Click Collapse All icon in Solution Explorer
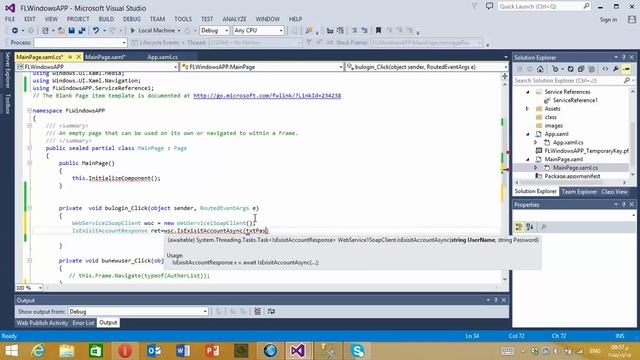Image resolution: width=640 pixels, height=360 pixels. (581, 69)
